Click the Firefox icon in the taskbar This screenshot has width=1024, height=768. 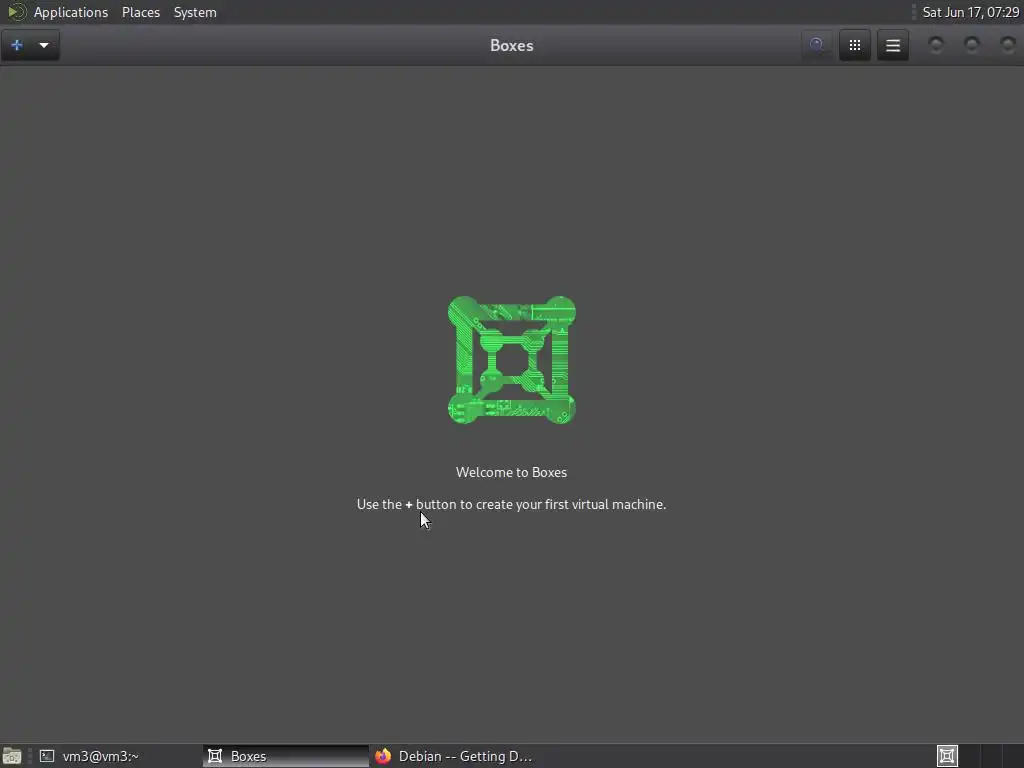click(383, 756)
